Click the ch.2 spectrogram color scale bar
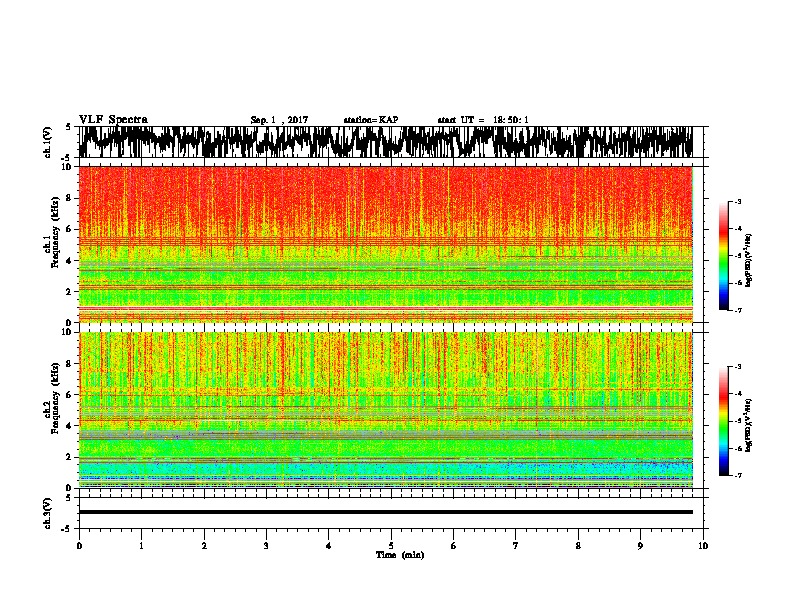The image size is (792, 612). [x=724, y=421]
